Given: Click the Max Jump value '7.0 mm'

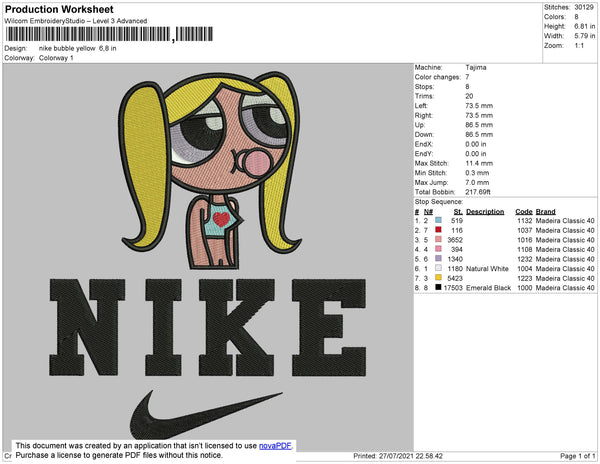Looking at the screenshot, I should (477, 182).
